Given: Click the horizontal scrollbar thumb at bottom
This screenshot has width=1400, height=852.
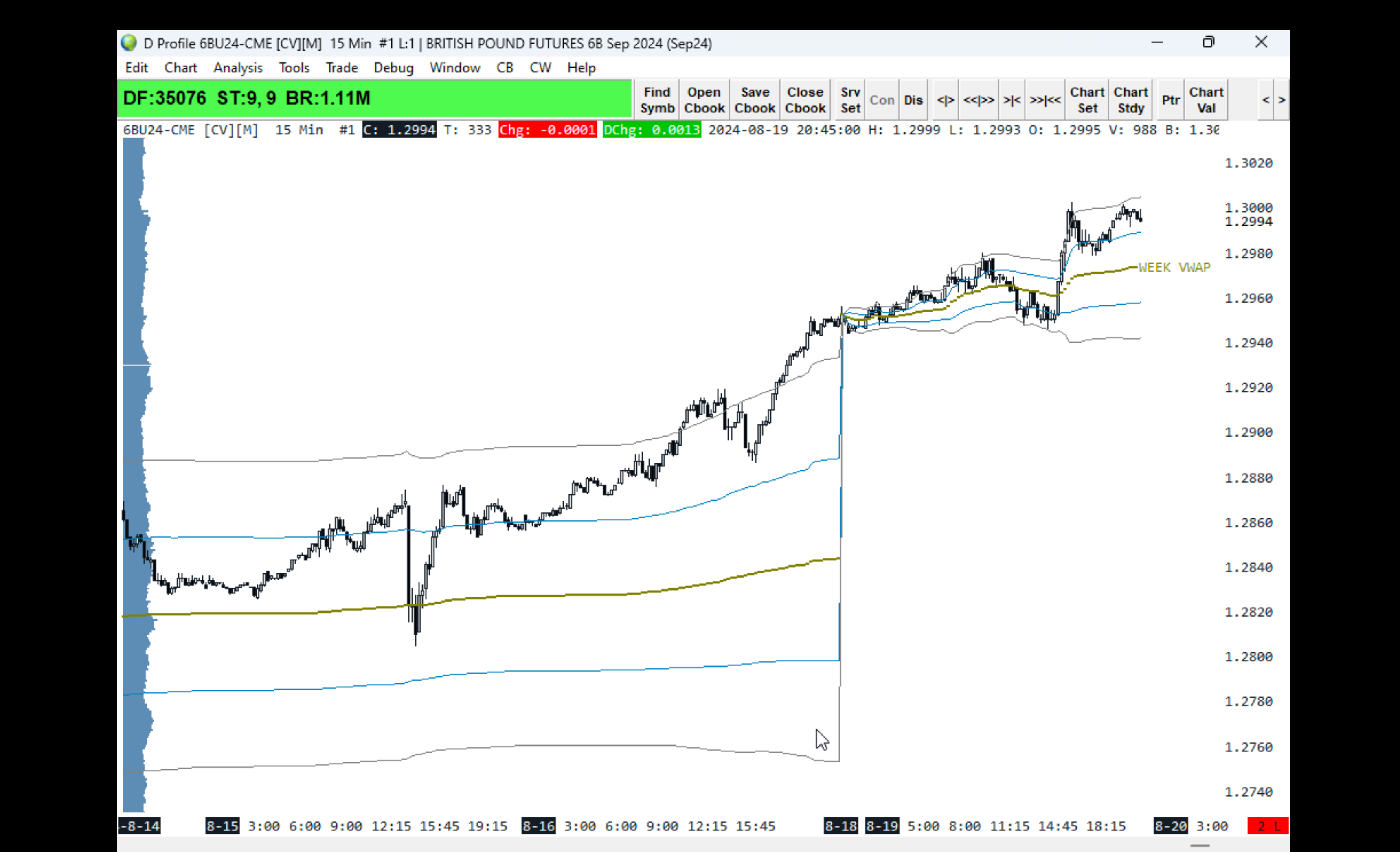Looking at the screenshot, I should (x=1200, y=845).
